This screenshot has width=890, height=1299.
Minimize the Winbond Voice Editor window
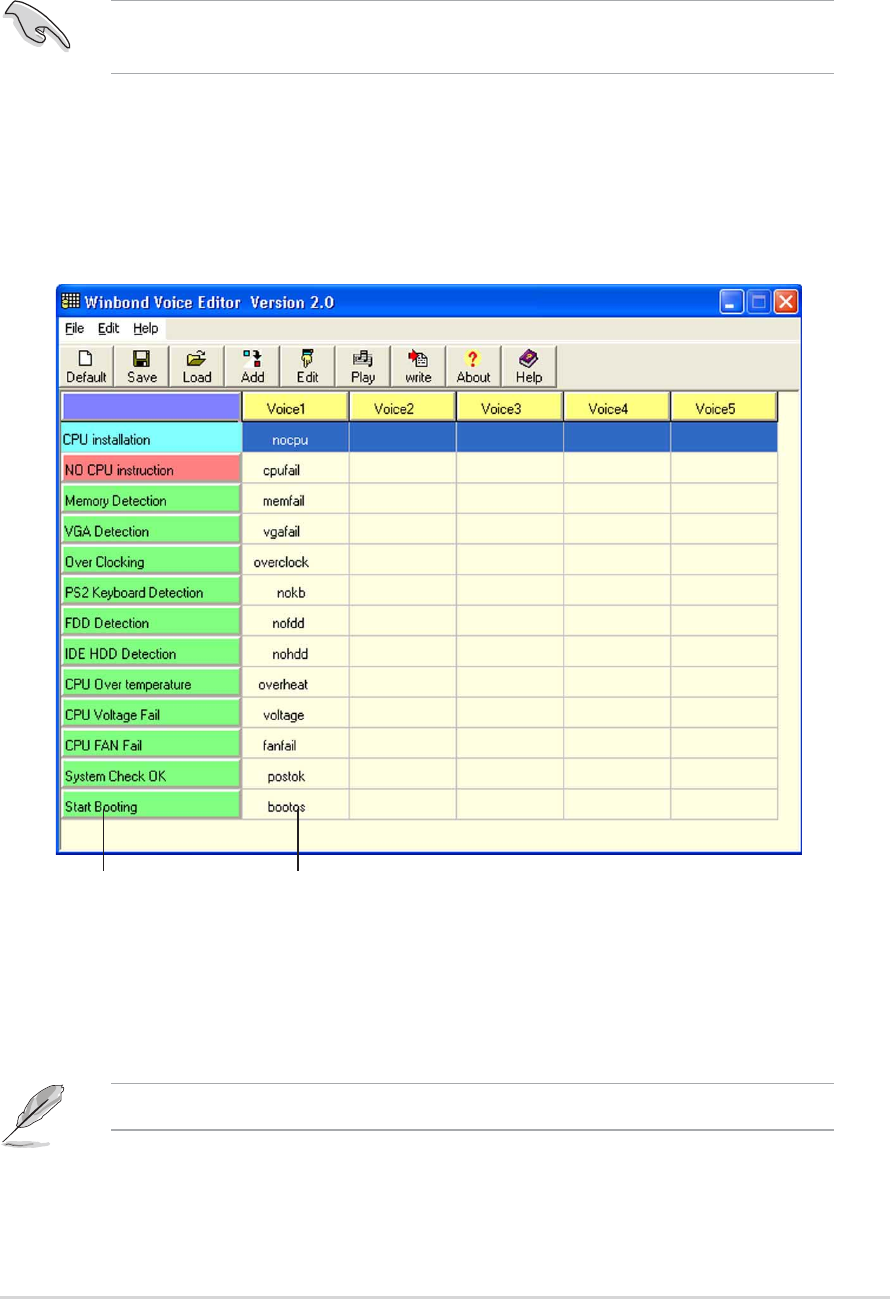coord(733,301)
